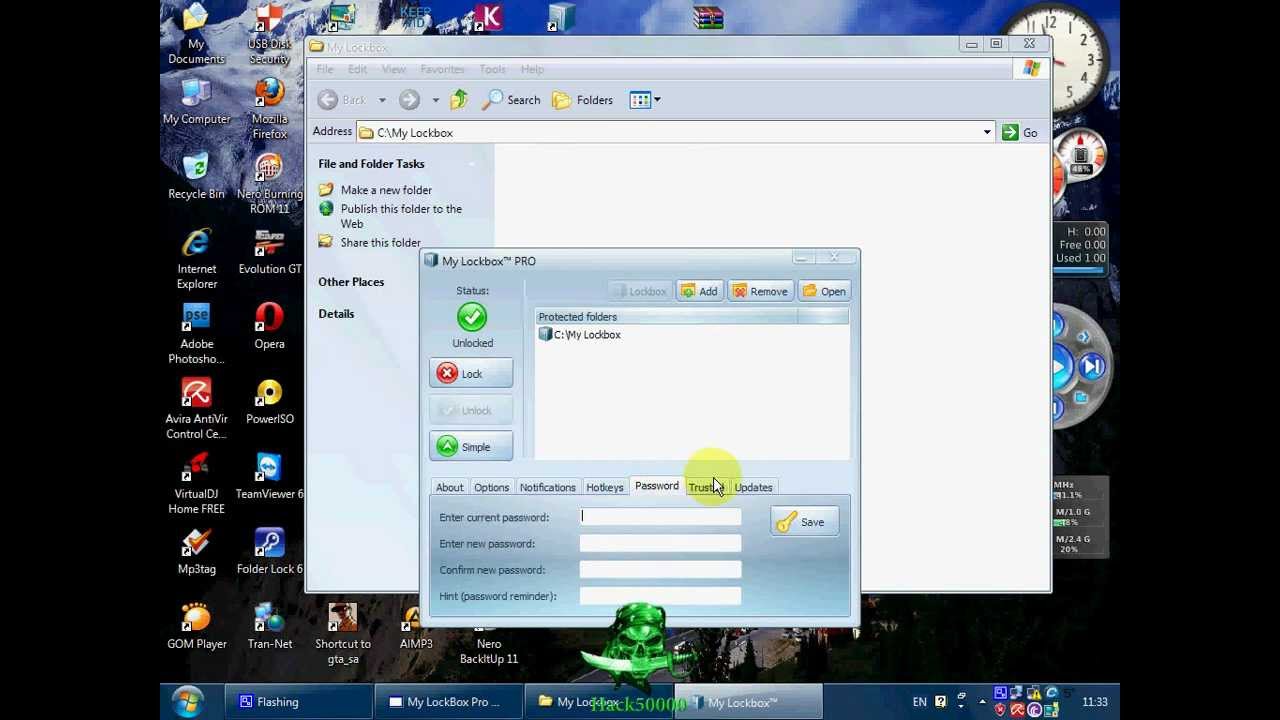1280x720 pixels.
Task: Launch Mozilla Firefox desktop icon
Action: tap(269, 108)
